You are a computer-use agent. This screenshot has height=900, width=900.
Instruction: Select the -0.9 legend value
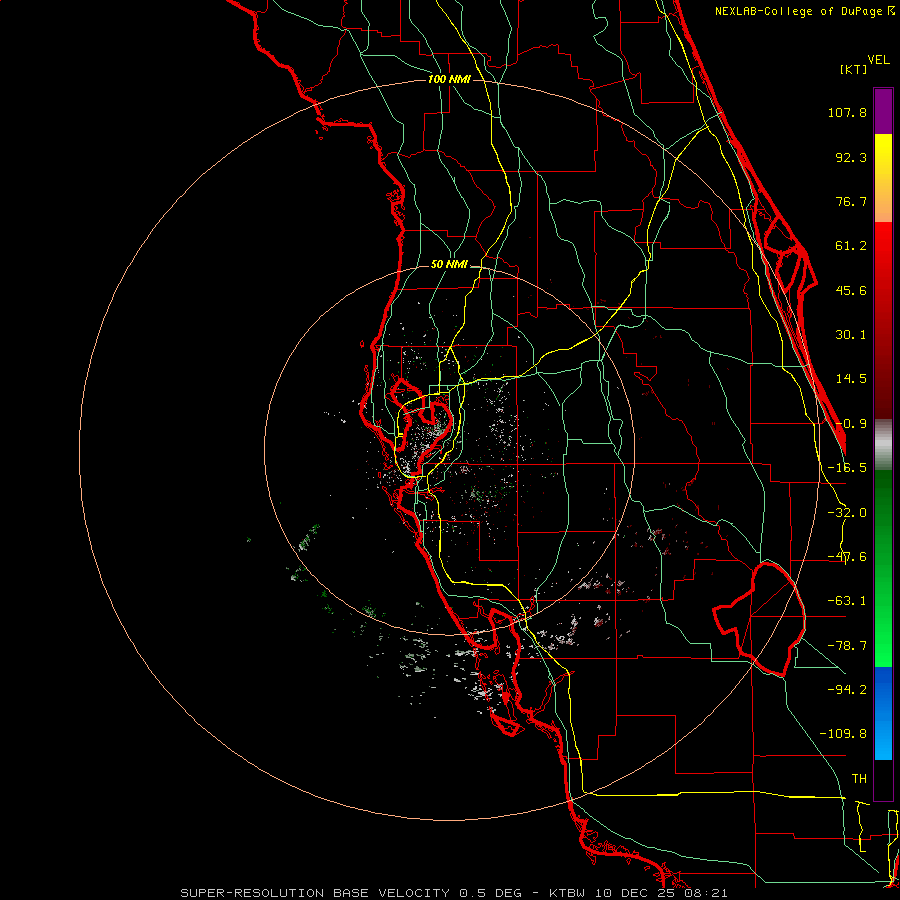851,424
